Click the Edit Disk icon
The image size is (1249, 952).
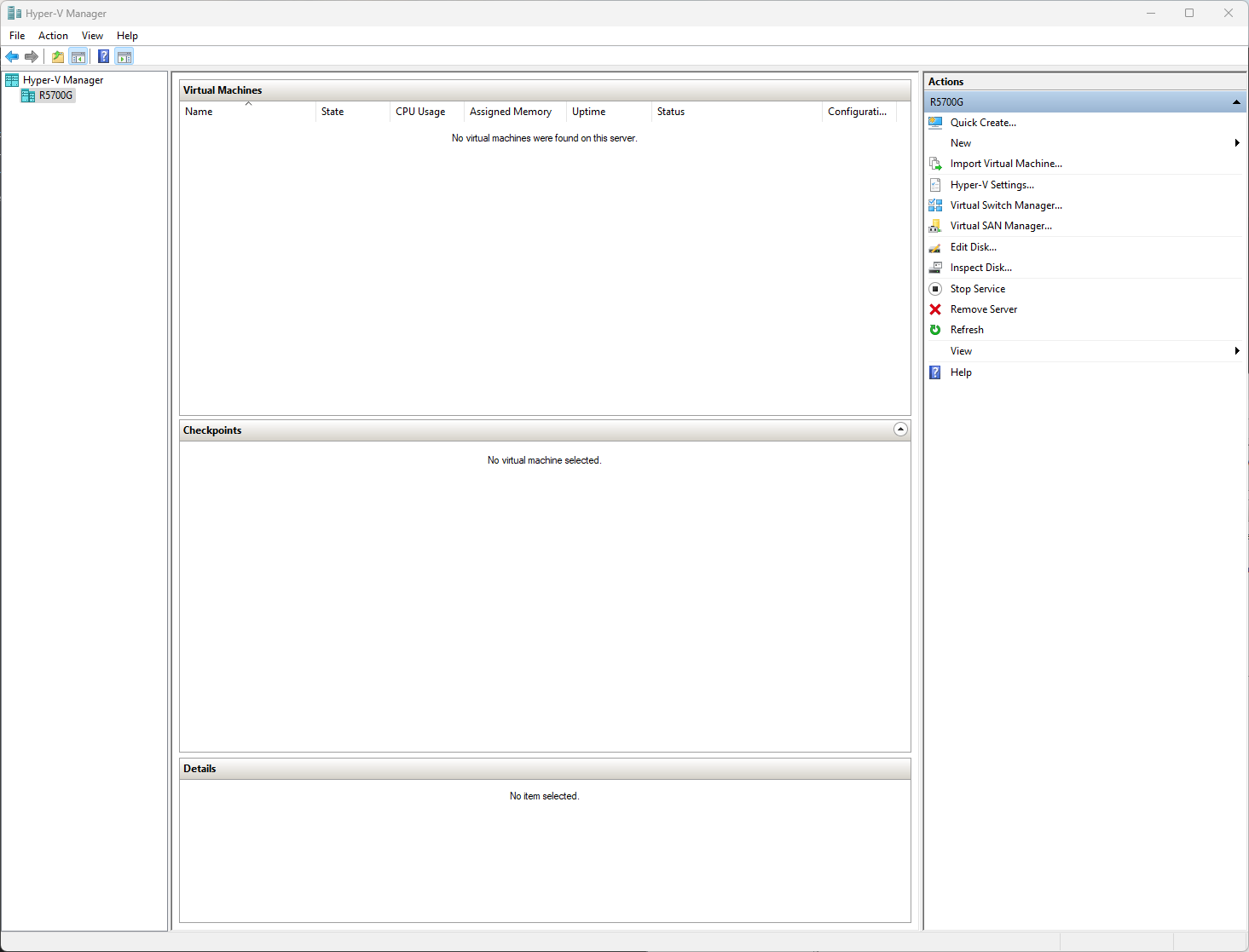pyautogui.click(x=935, y=247)
